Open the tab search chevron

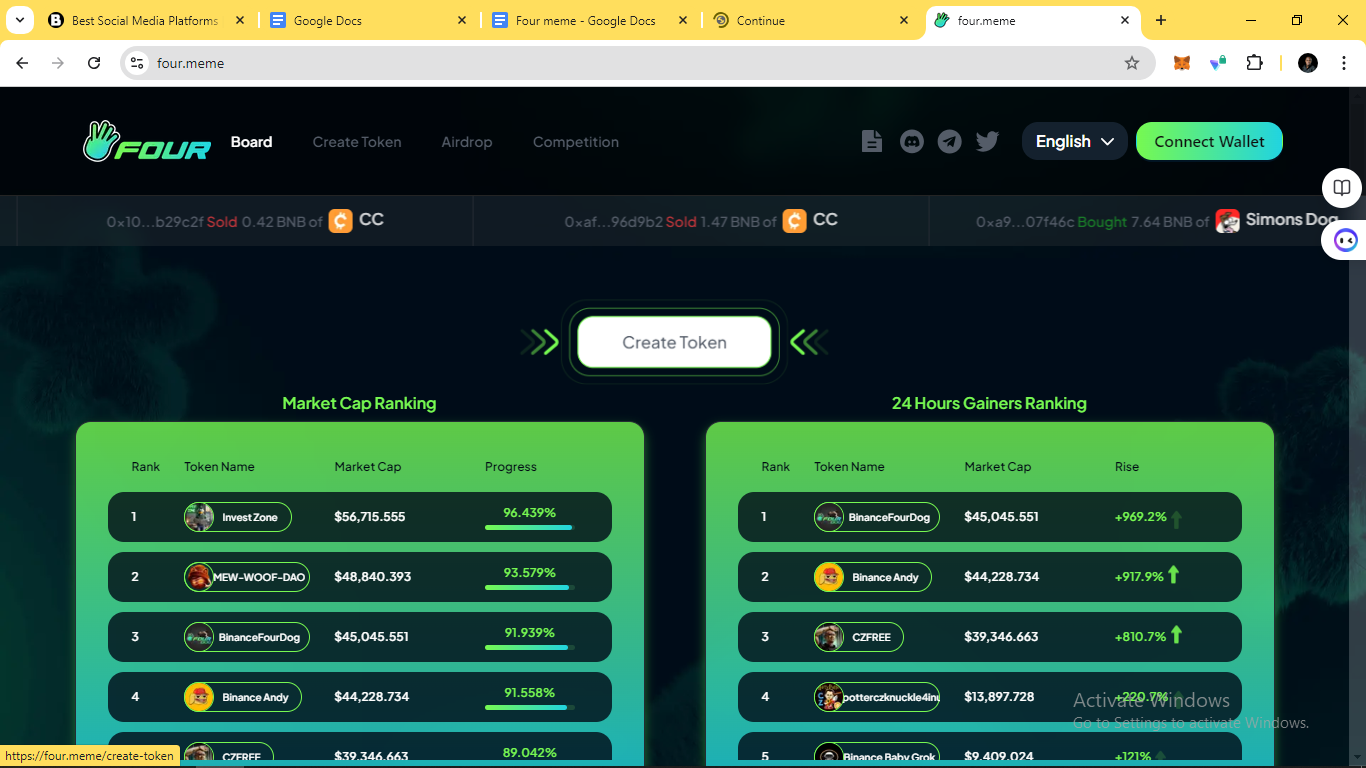[20, 20]
